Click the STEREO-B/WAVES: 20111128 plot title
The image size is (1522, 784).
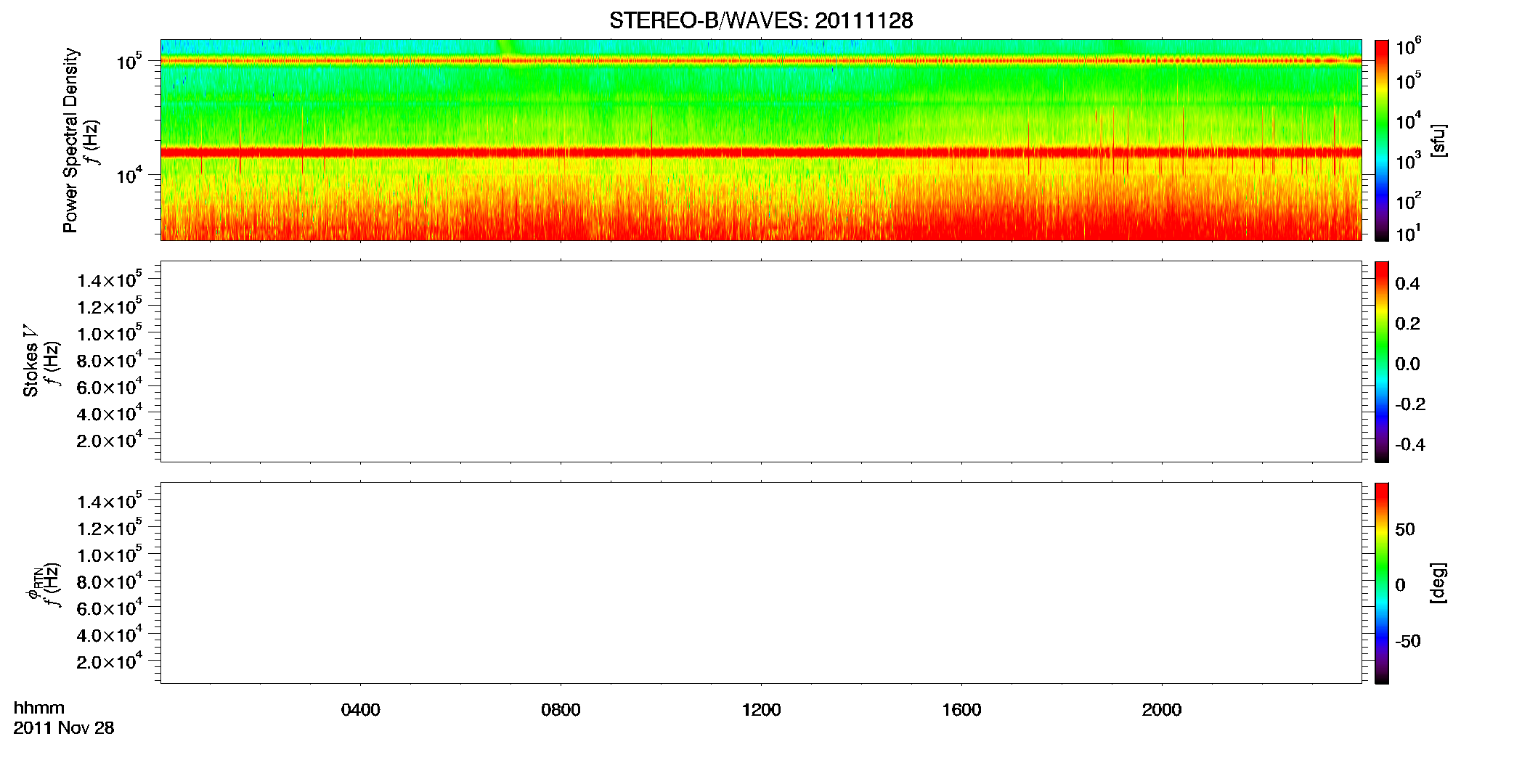click(x=761, y=20)
